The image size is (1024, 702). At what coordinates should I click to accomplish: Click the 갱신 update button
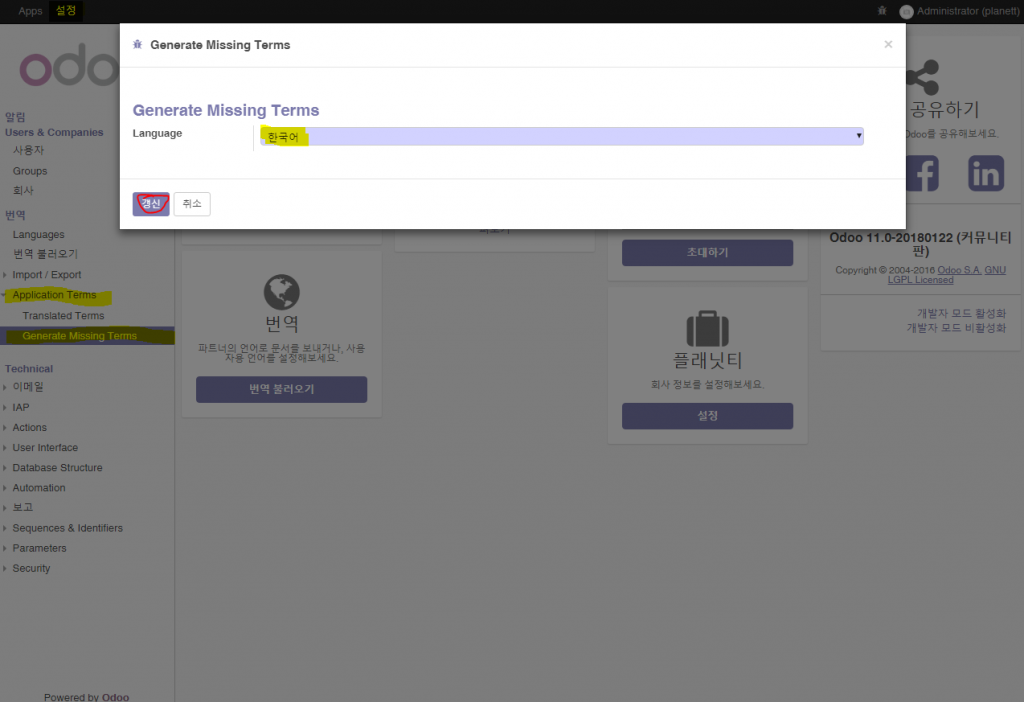[151, 204]
